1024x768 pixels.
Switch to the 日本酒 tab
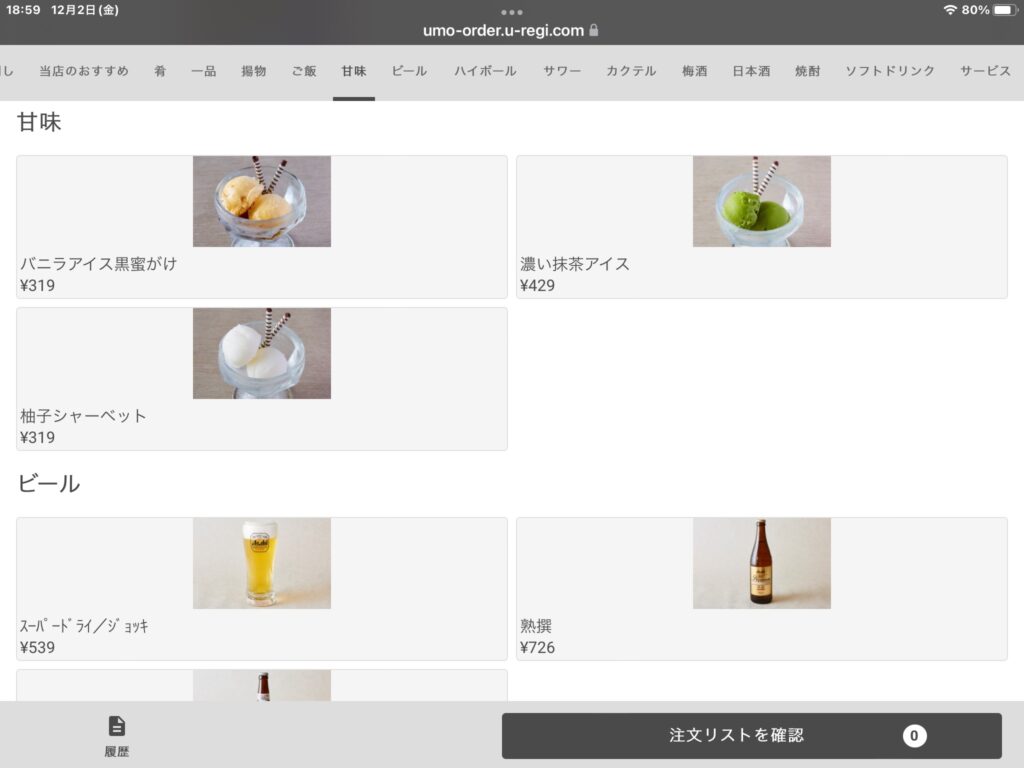pos(752,71)
